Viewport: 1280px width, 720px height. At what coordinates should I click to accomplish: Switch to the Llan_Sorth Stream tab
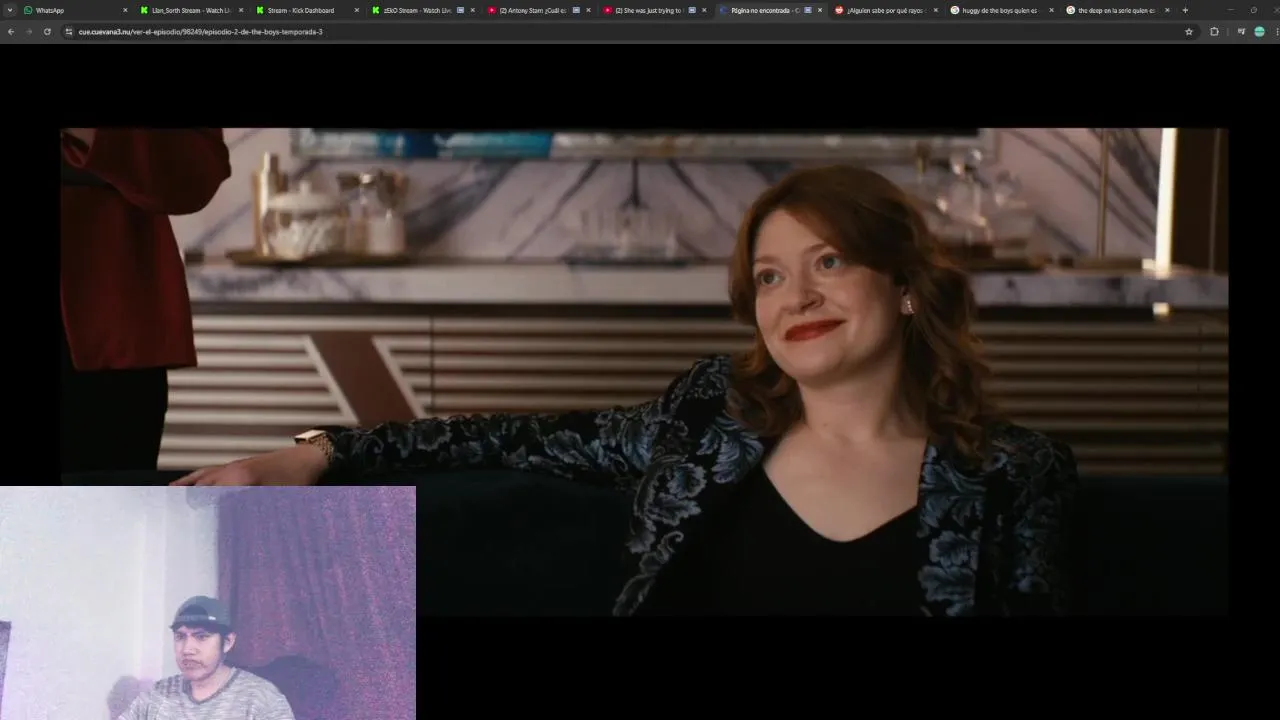[190, 10]
